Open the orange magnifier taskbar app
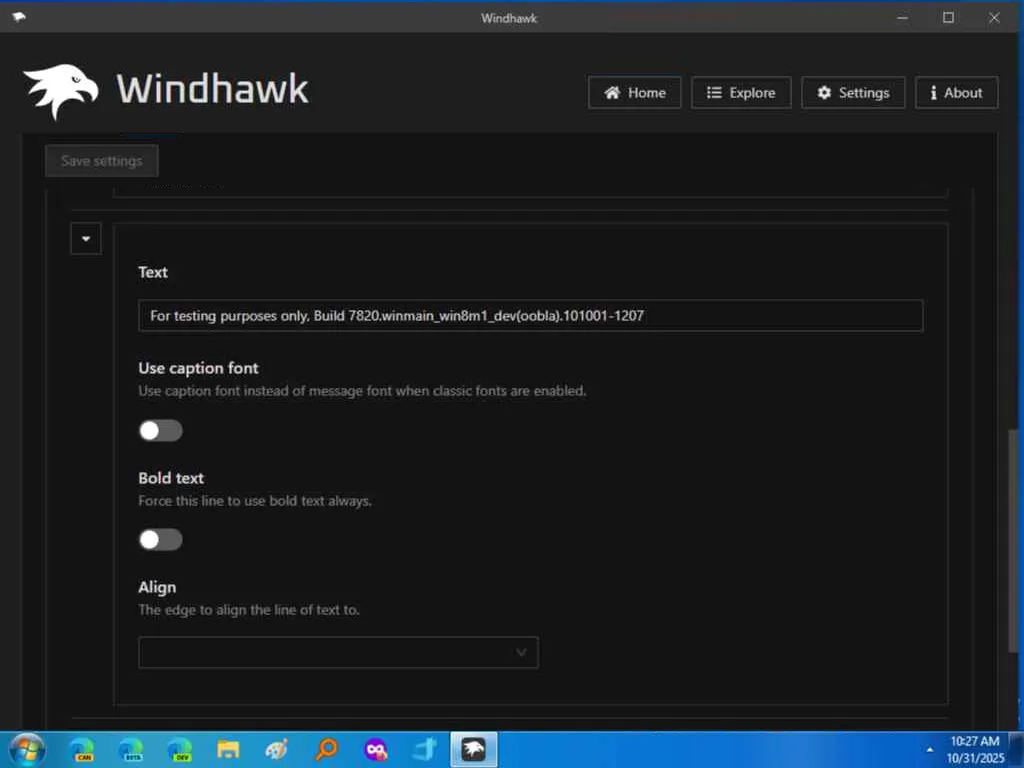 pyautogui.click(x=327, y=749)
